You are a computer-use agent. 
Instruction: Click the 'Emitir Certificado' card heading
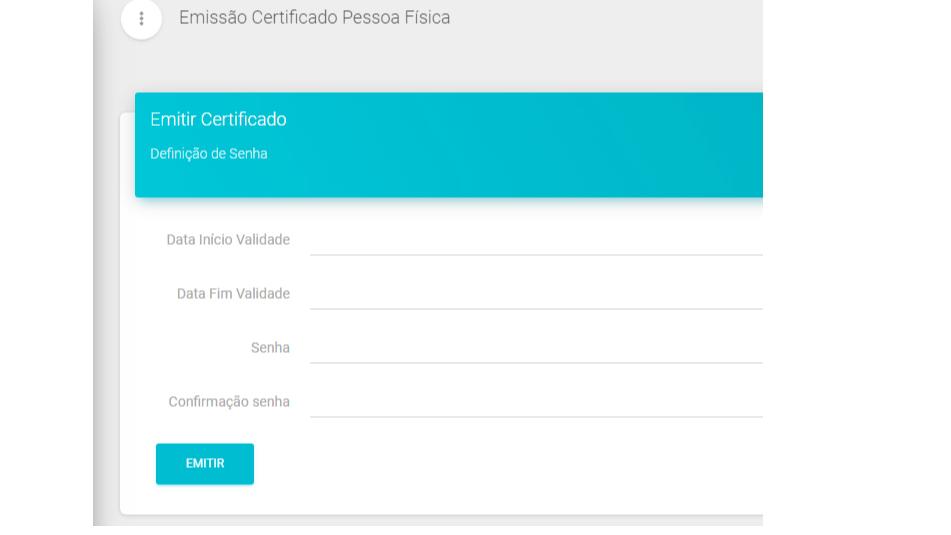pos(218,120)
